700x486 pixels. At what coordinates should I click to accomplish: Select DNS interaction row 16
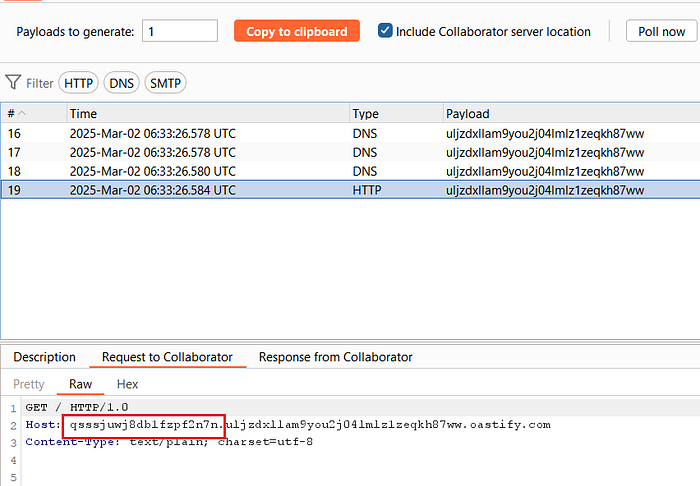pos(350,133)
